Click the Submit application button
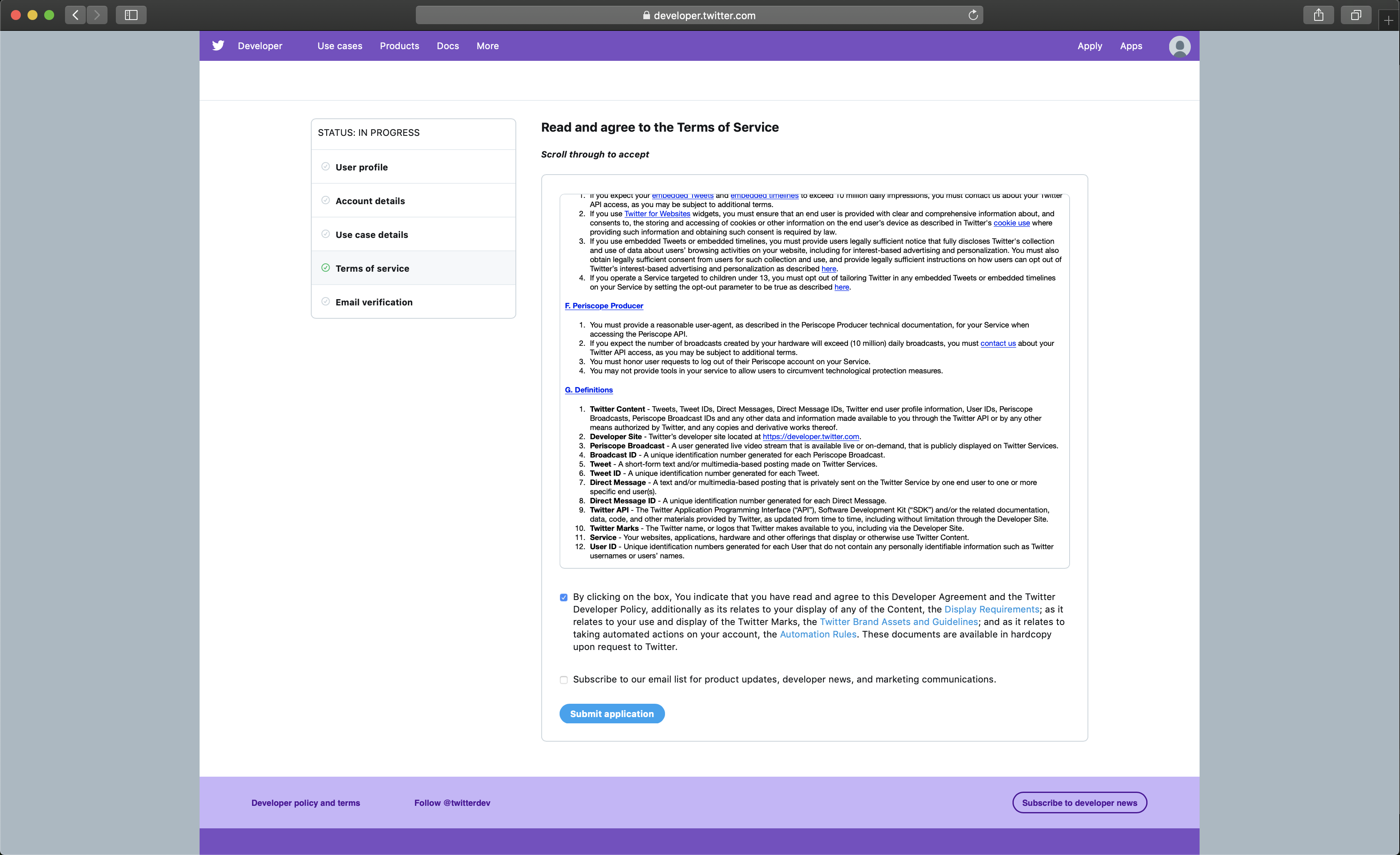Image resolution: width=1400 pixels, height=855 pixels. click(x=611, y=713)
